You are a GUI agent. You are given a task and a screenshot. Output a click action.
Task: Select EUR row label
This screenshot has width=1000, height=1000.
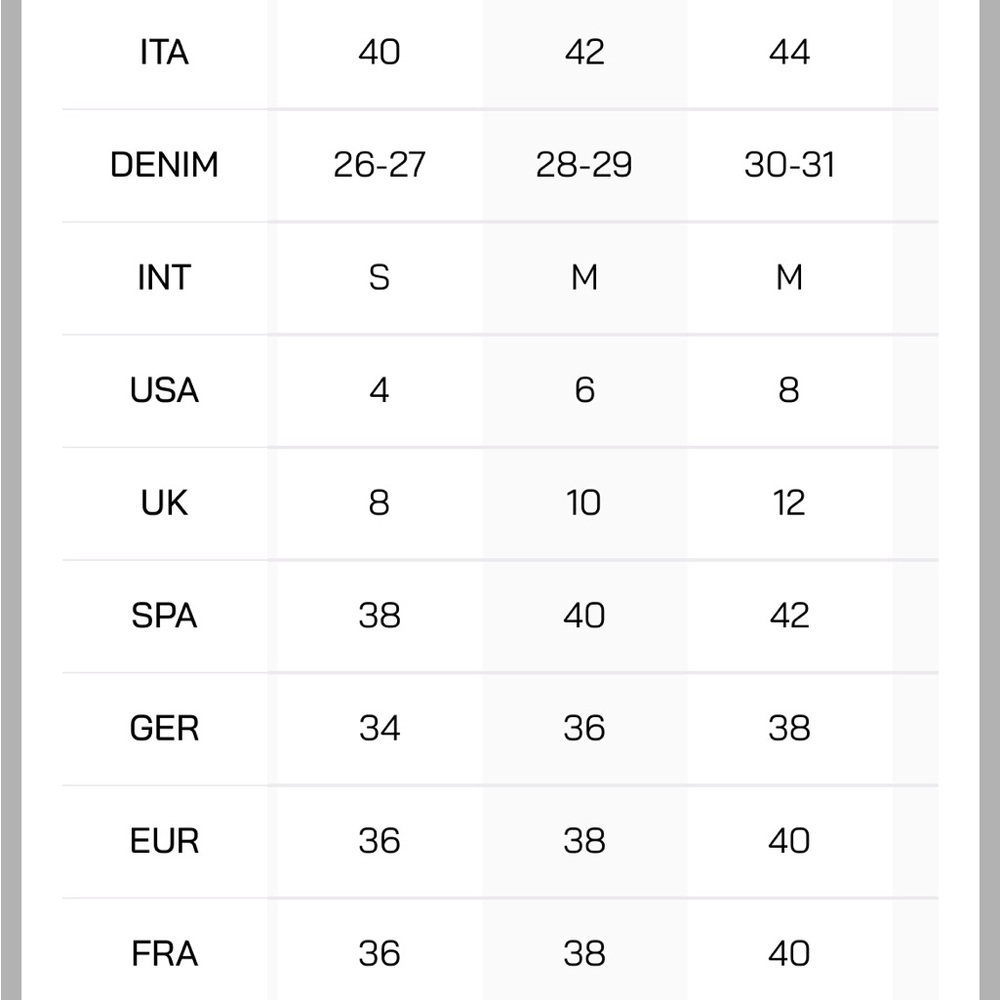point(165,841)
